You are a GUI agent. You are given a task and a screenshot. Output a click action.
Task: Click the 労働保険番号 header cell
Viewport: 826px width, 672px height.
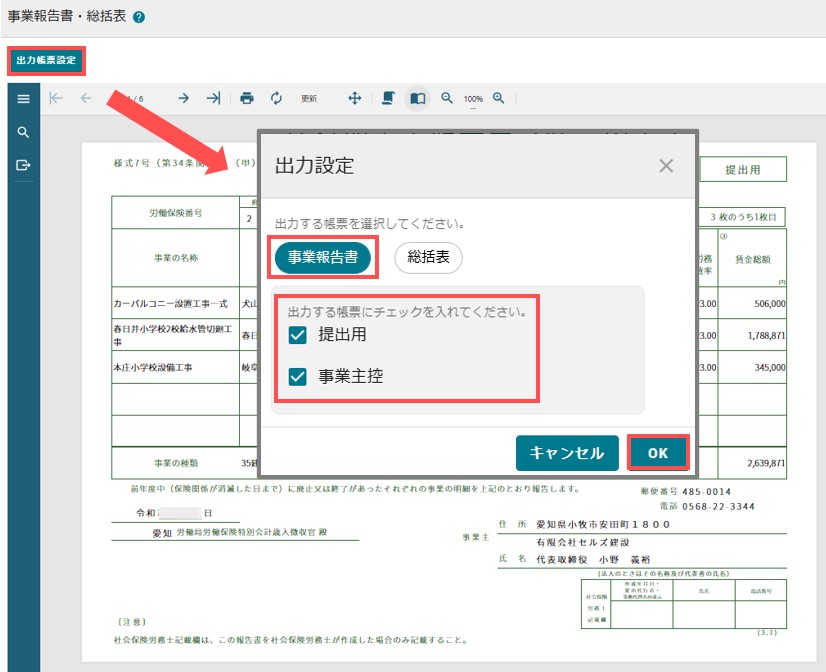175,213
